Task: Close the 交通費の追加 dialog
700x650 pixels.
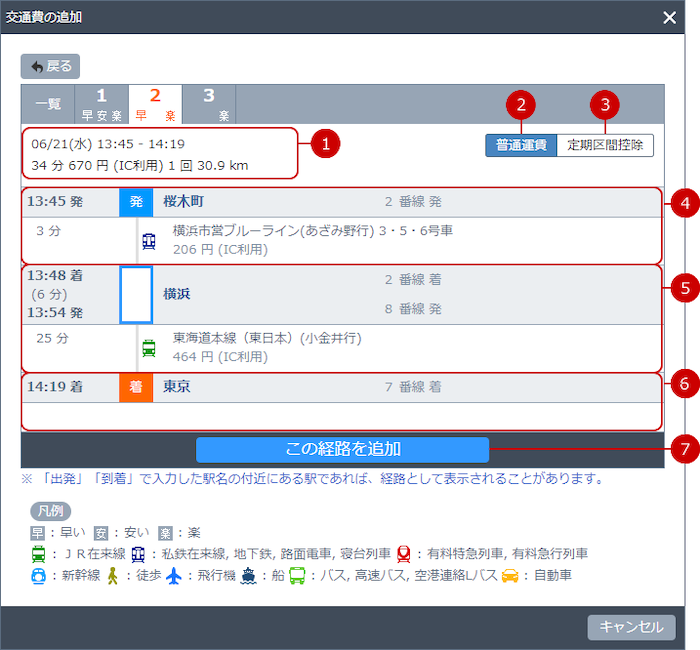Action: click(669, 17)
